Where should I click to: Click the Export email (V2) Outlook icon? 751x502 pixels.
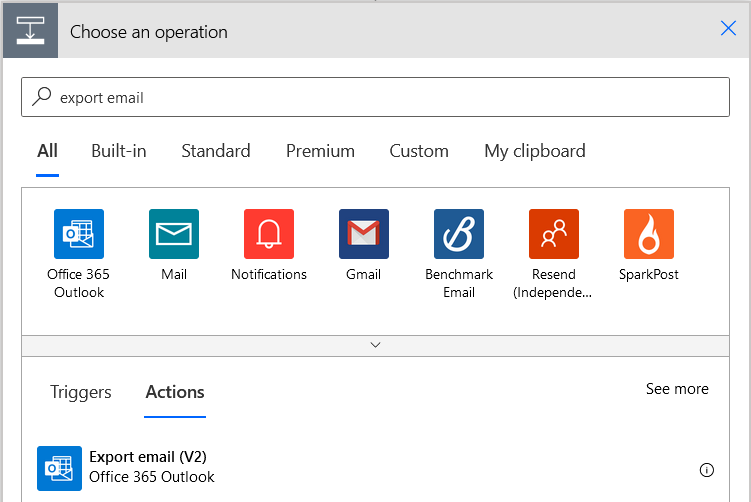(x=59, y=468)
